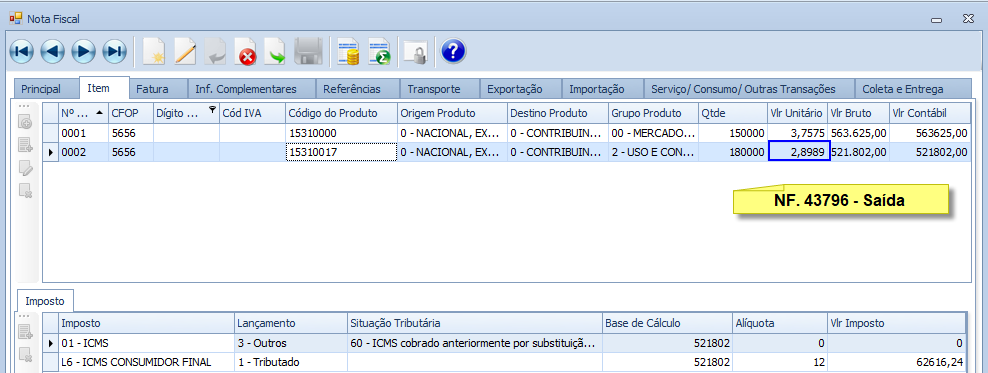
Task: Click product code 15310000 cell
Action: (342, 133)
